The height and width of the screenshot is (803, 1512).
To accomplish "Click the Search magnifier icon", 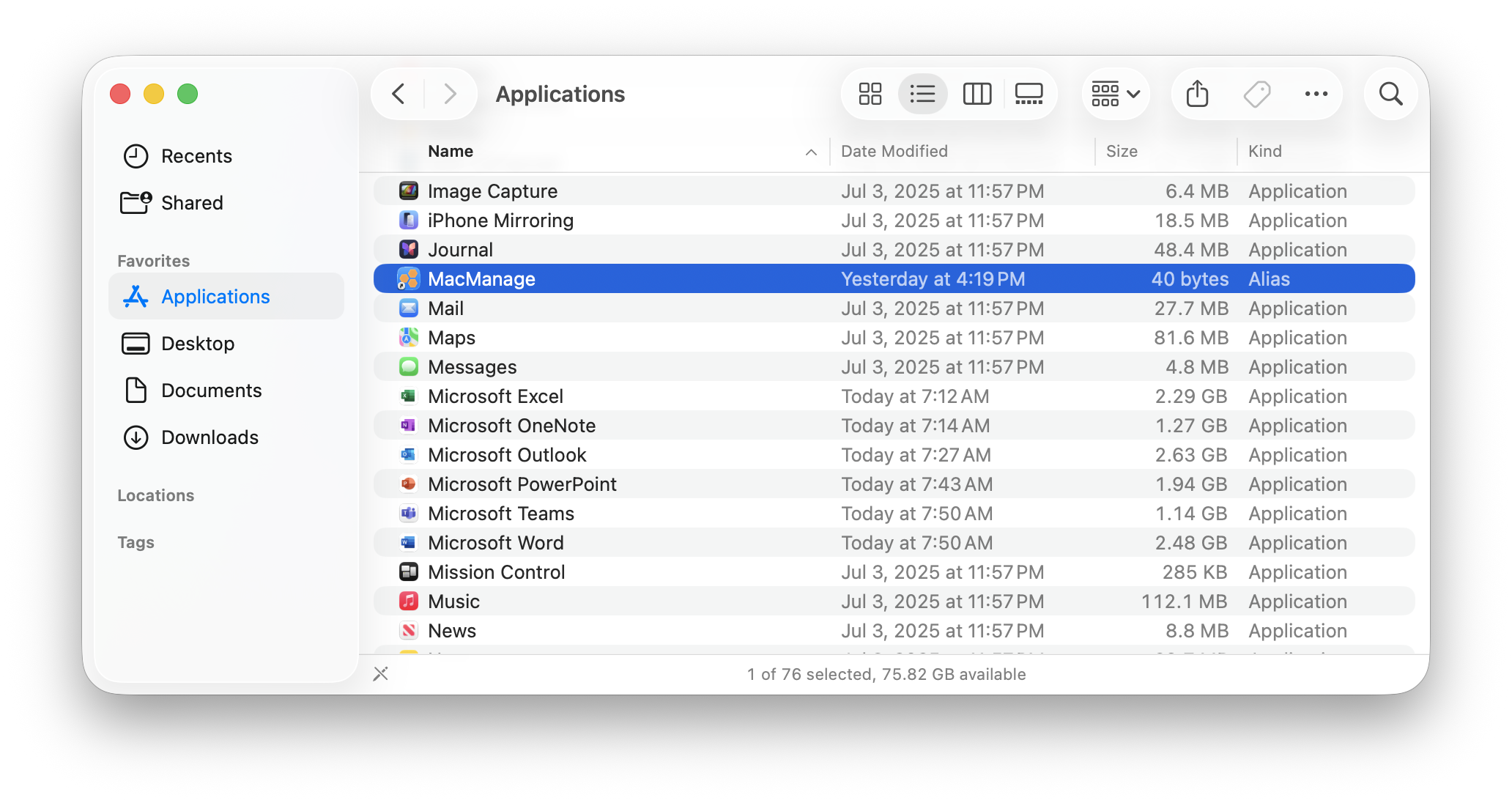I will click(x=1391, y=94).
